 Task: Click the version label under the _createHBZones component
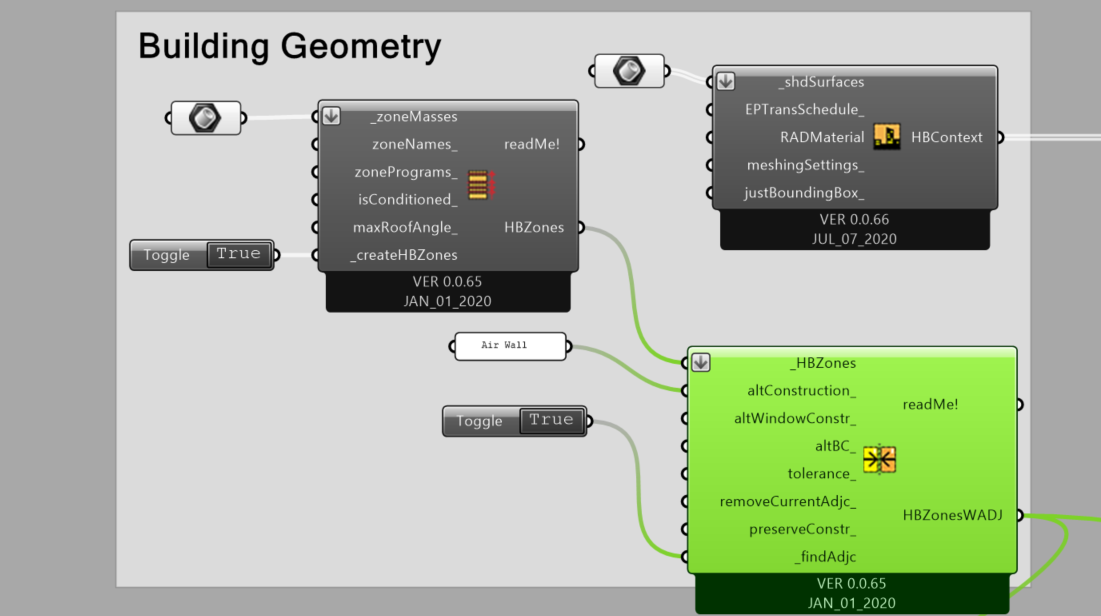pyautogui.click(x=447, y=291)
